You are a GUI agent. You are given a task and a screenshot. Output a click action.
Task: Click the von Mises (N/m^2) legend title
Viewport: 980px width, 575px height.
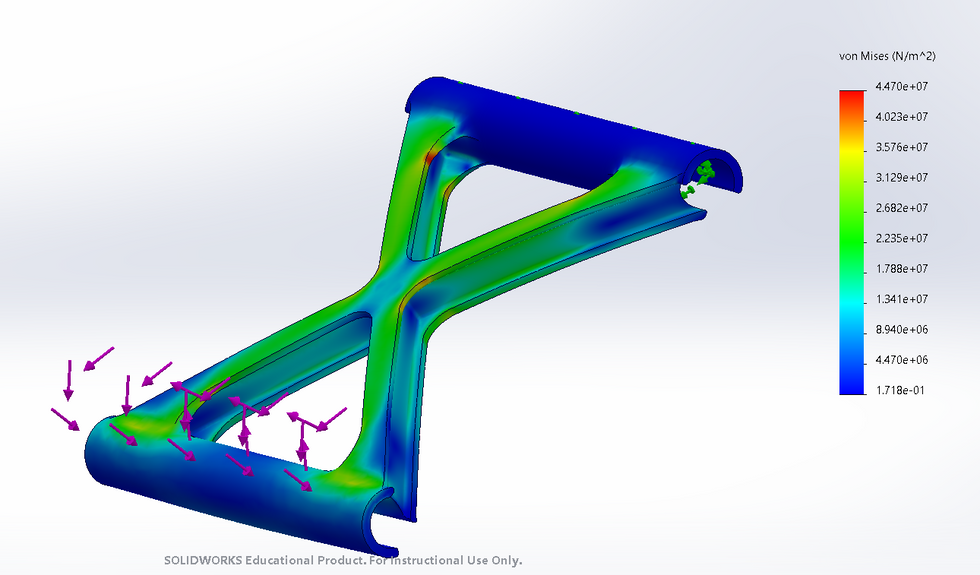click(887, 56)
